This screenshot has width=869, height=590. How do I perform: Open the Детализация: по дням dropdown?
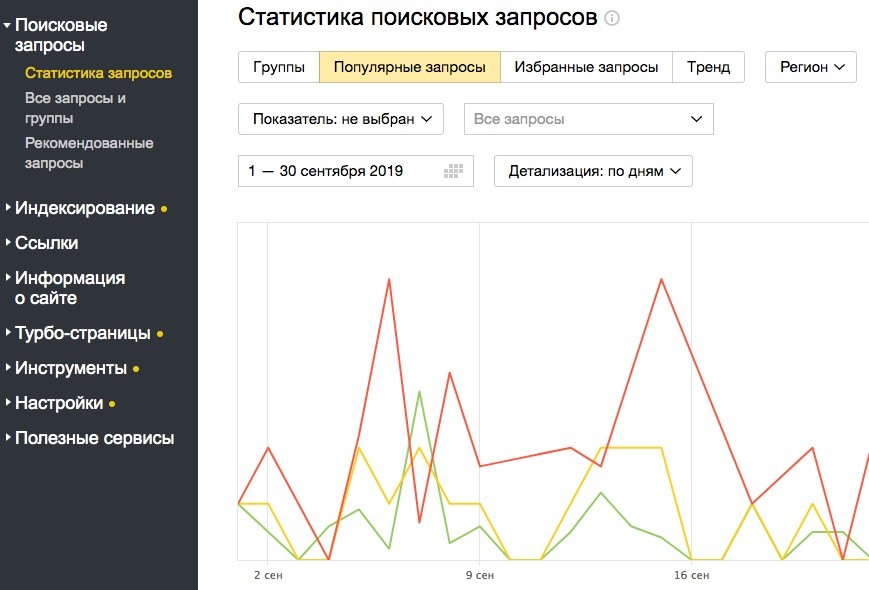pyautogui.click(x=592, y=171)
